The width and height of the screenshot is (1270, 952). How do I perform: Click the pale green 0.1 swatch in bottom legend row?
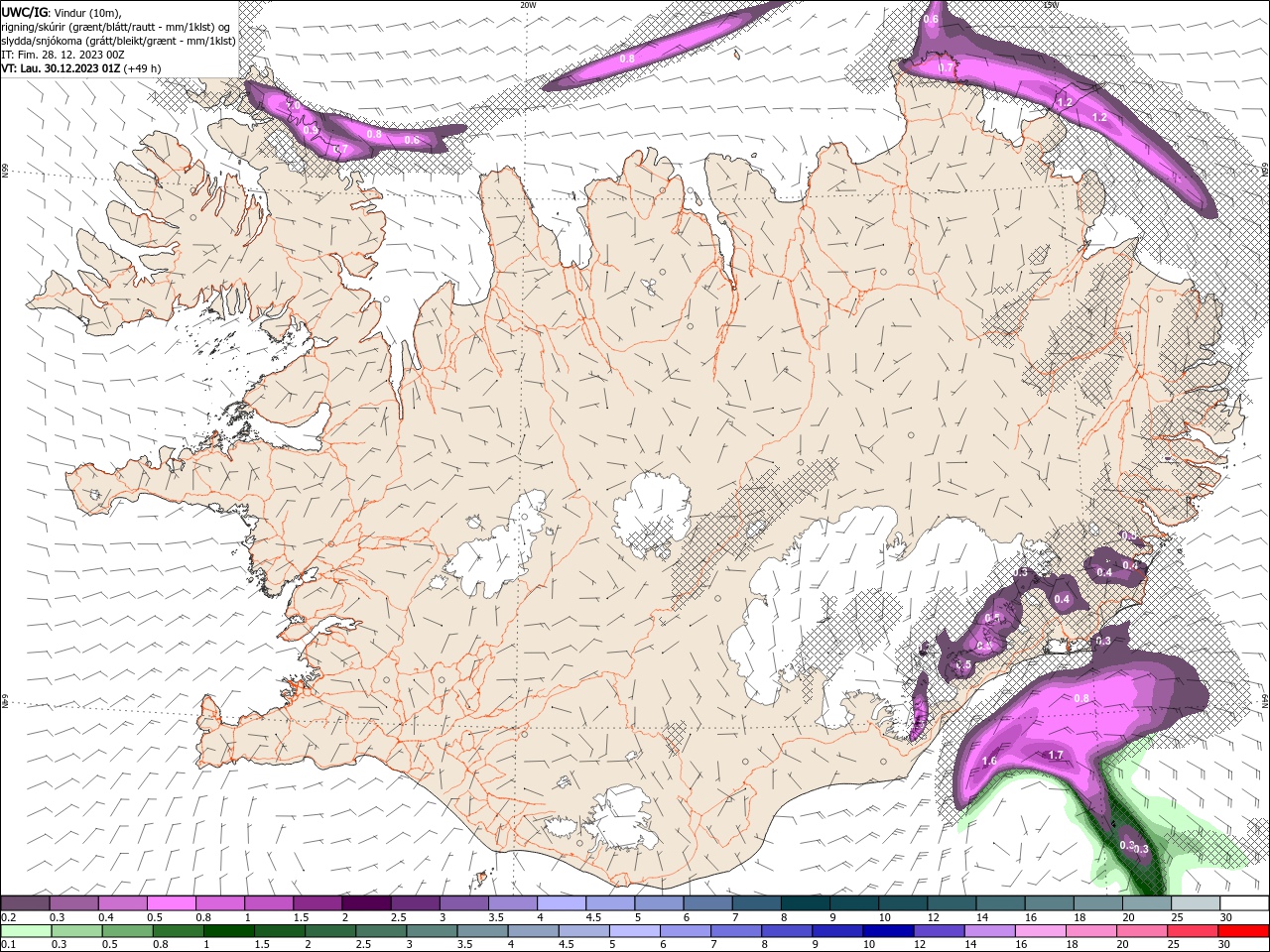pyautogui.click(x=26, y=931)
